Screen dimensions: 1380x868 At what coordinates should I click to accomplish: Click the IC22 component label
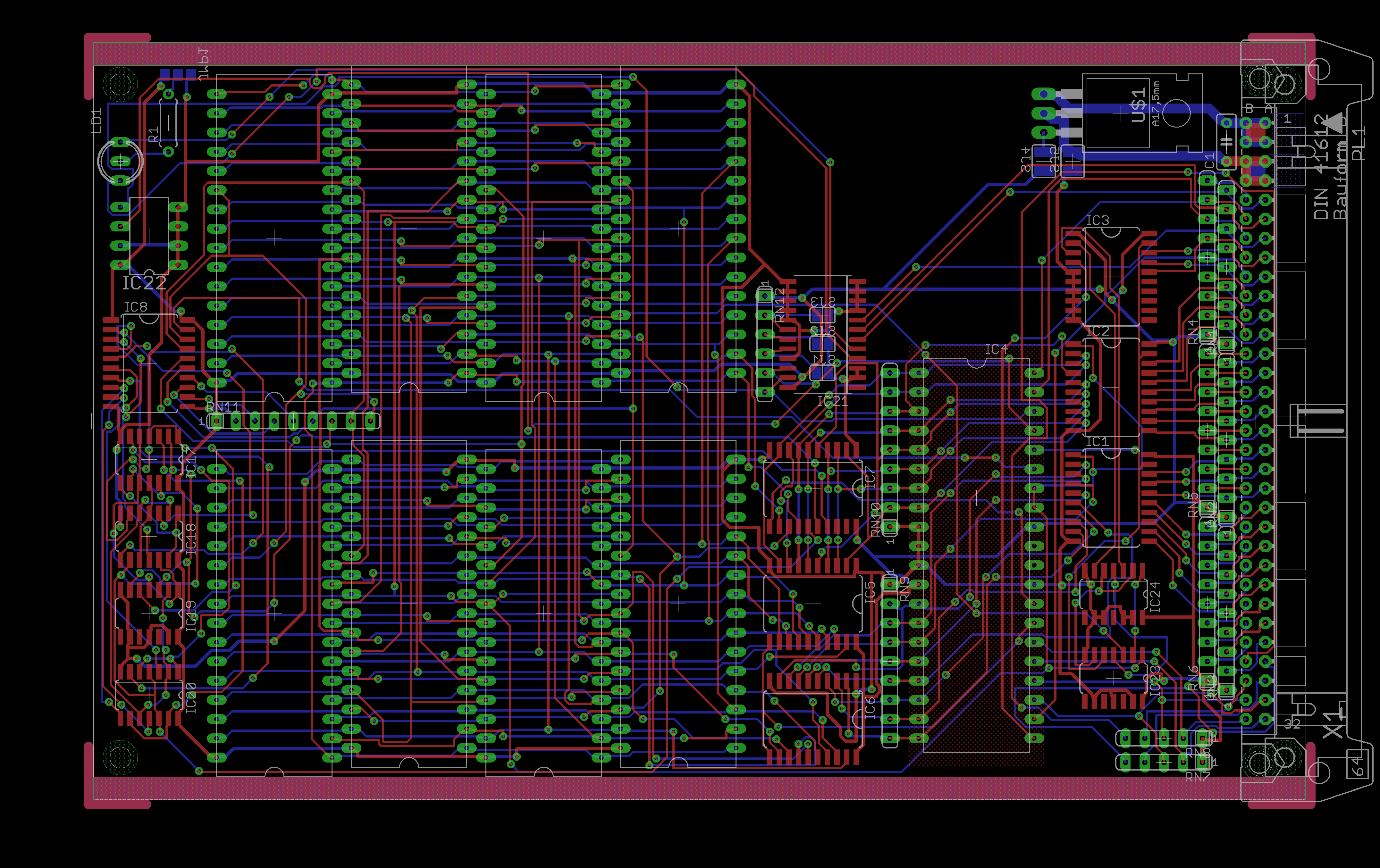click(144, 282)
